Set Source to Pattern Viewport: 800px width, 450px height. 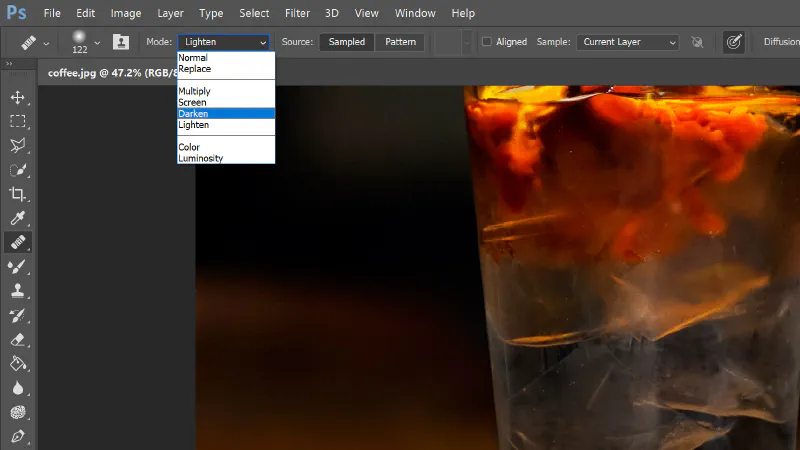(x=400, y=42)
